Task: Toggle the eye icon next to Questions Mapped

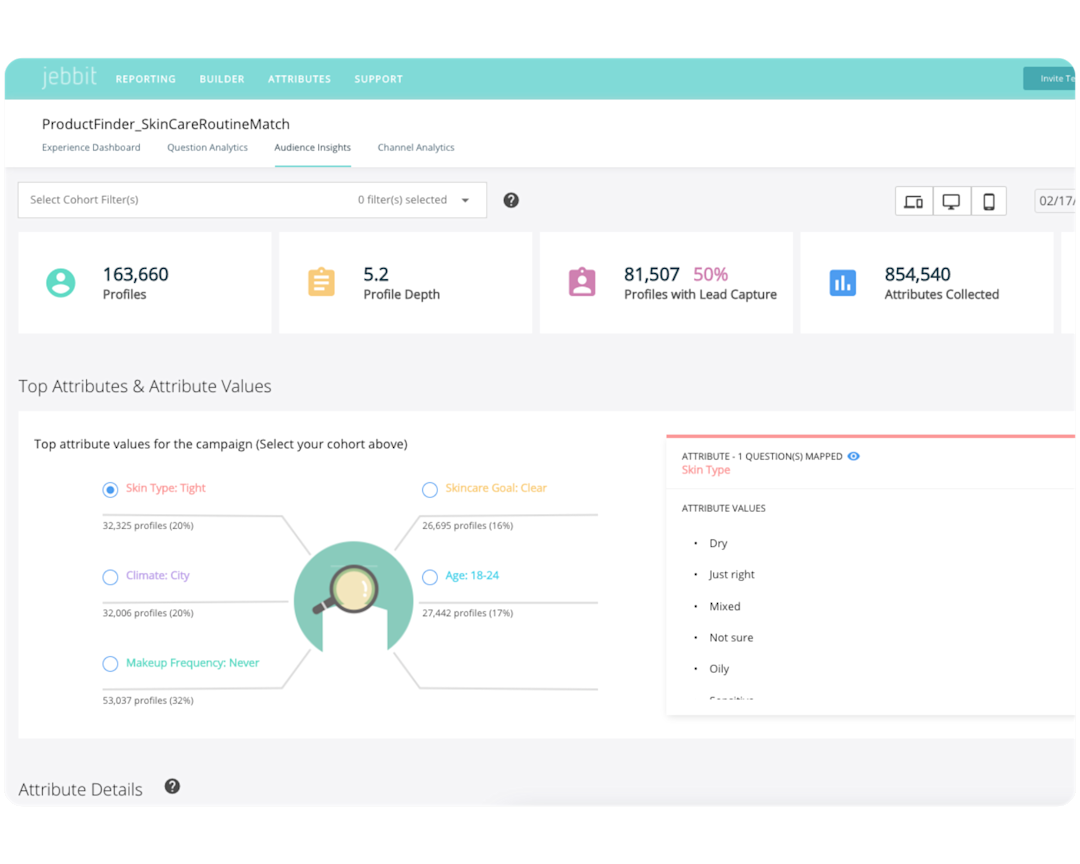Action: (853, 456)
